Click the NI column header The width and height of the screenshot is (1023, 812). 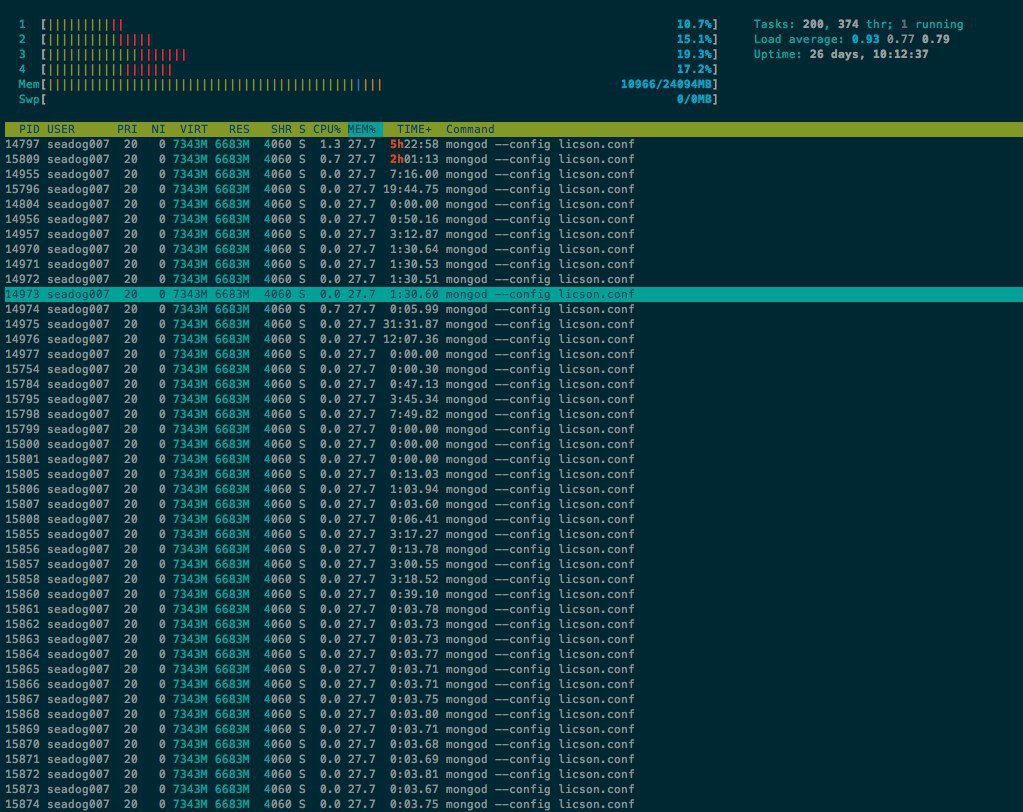(159, 129)
